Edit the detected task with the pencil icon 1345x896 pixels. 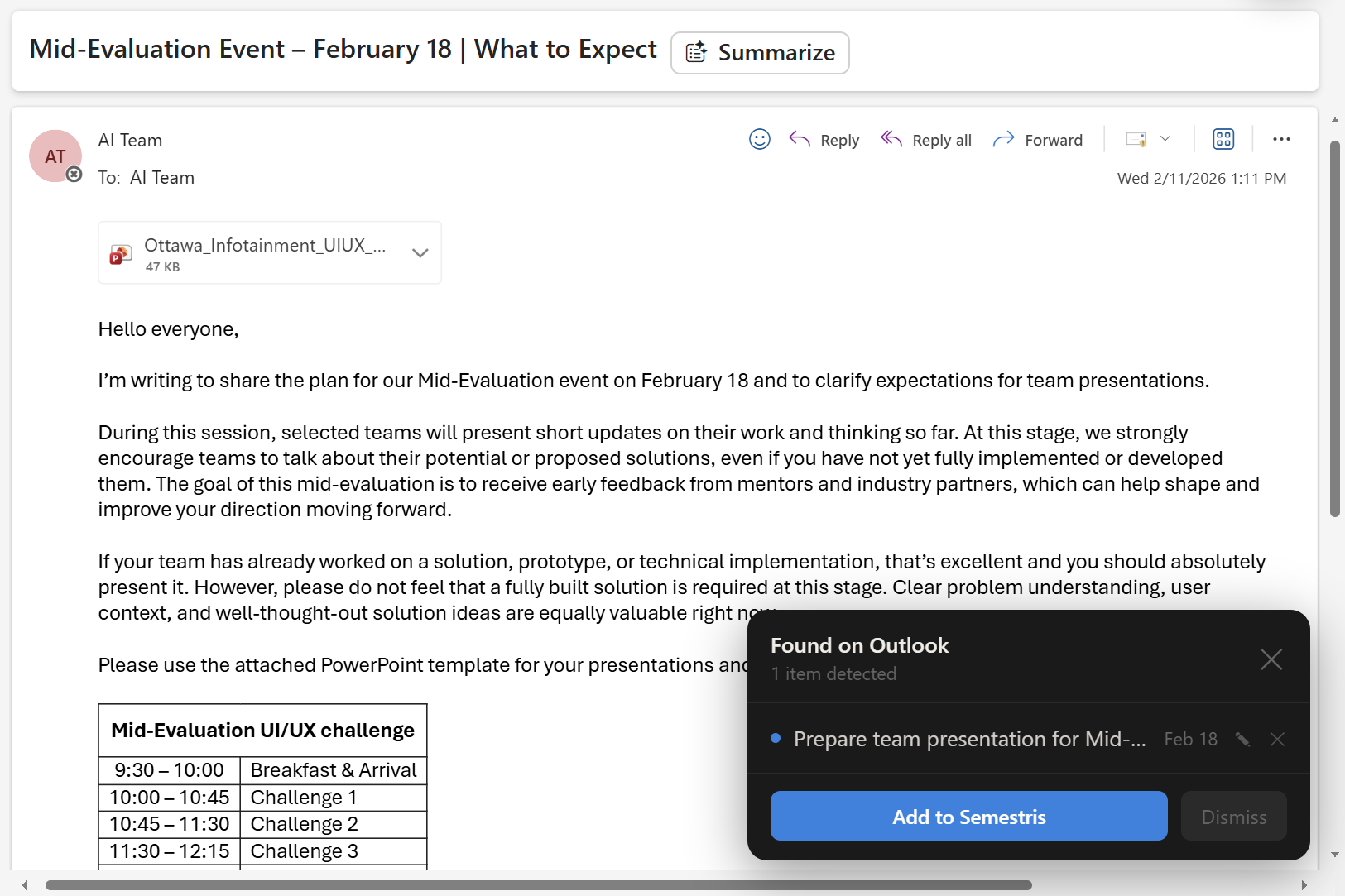1242,739
